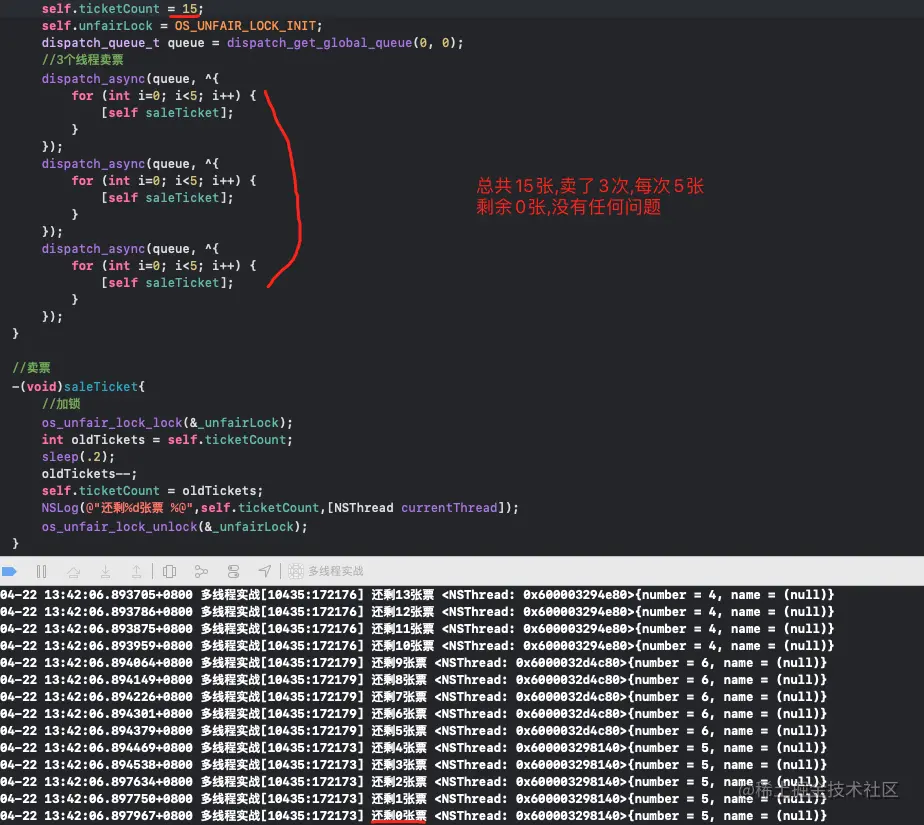Click console log line 还剩7张票
The width and height of the screenshot is (924, 825).
pos(414,697)
